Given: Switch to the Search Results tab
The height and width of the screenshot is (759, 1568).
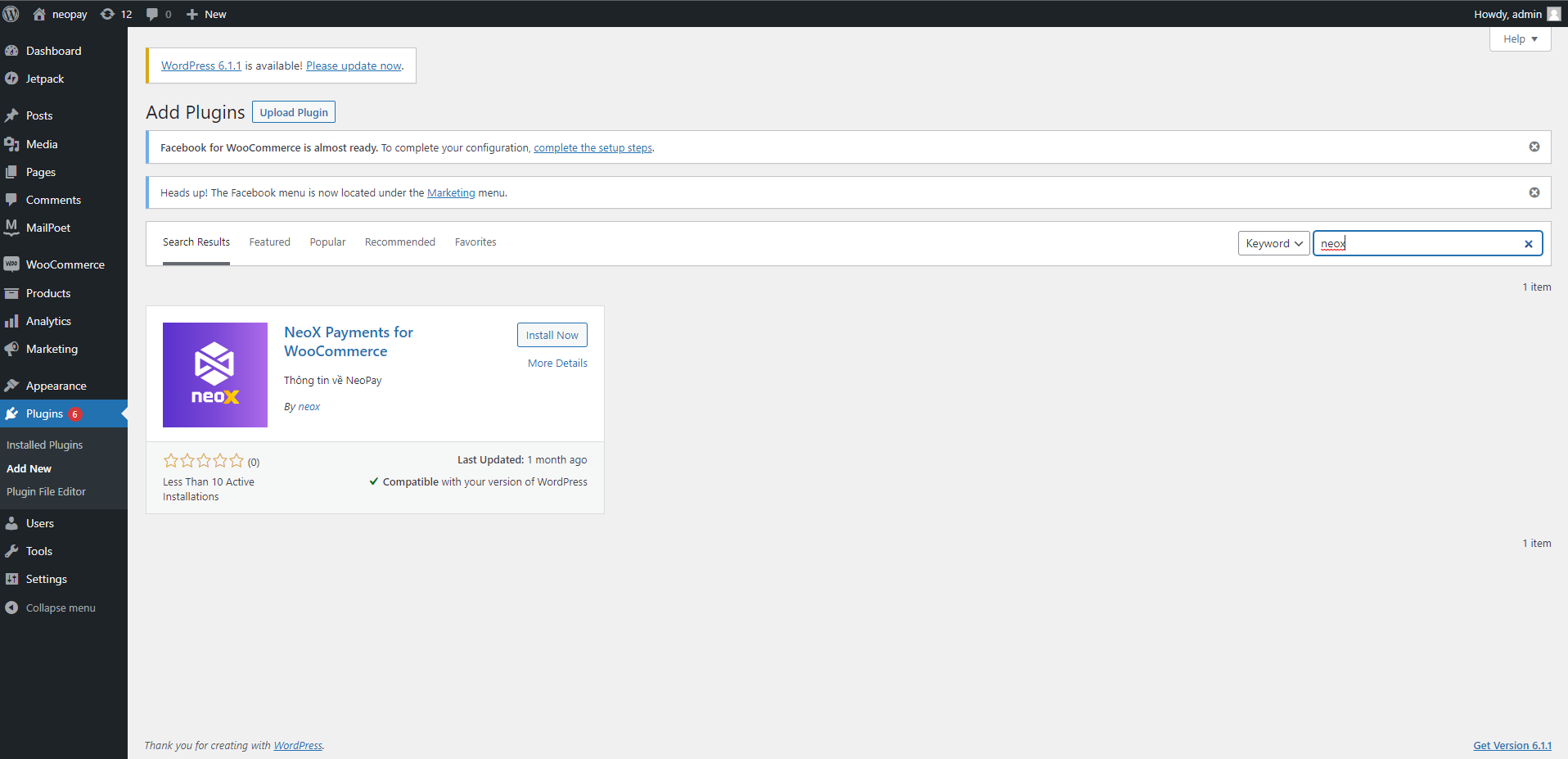Looking at the screenshot, I should point(196,242).
